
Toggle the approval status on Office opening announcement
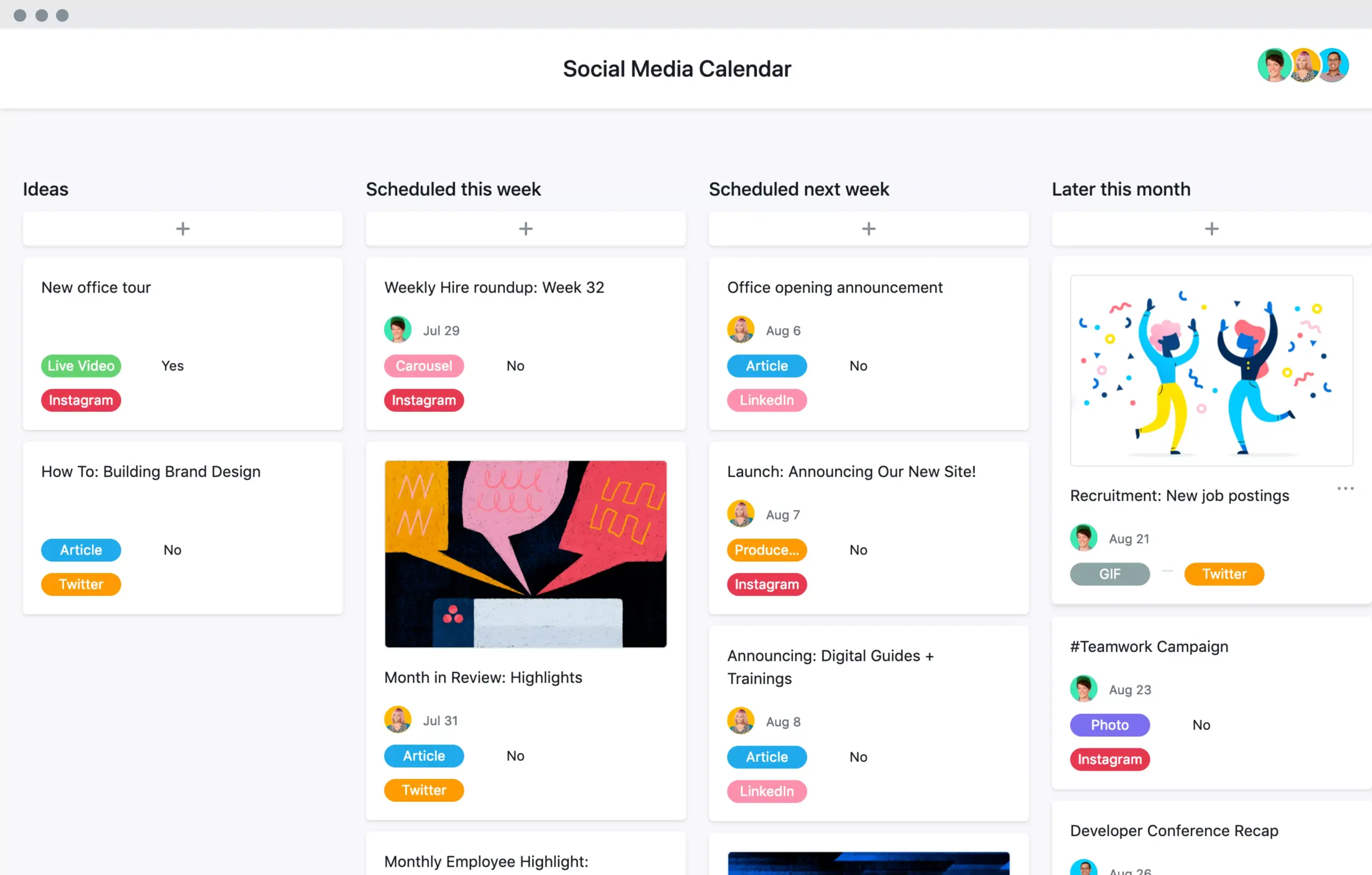point(857,364)
